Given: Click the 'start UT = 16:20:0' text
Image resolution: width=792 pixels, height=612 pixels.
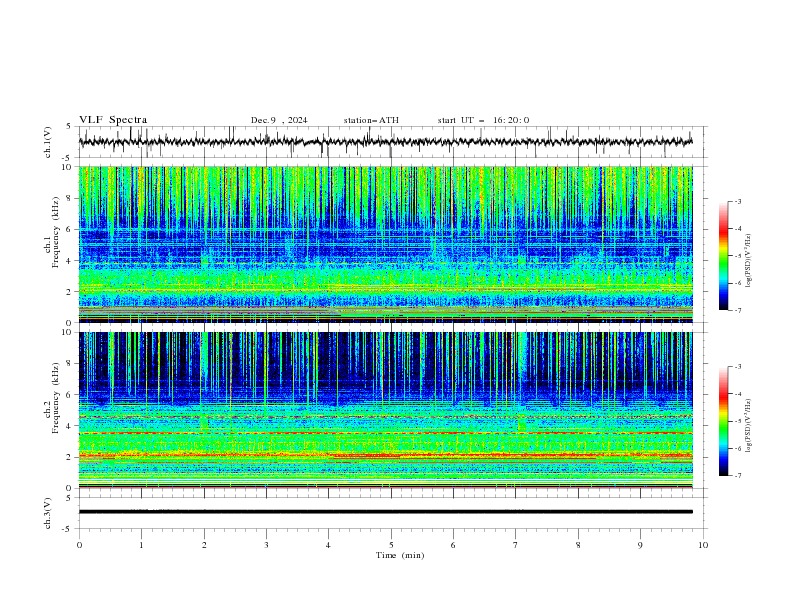Looking at the screenshot, I should 483,120.
